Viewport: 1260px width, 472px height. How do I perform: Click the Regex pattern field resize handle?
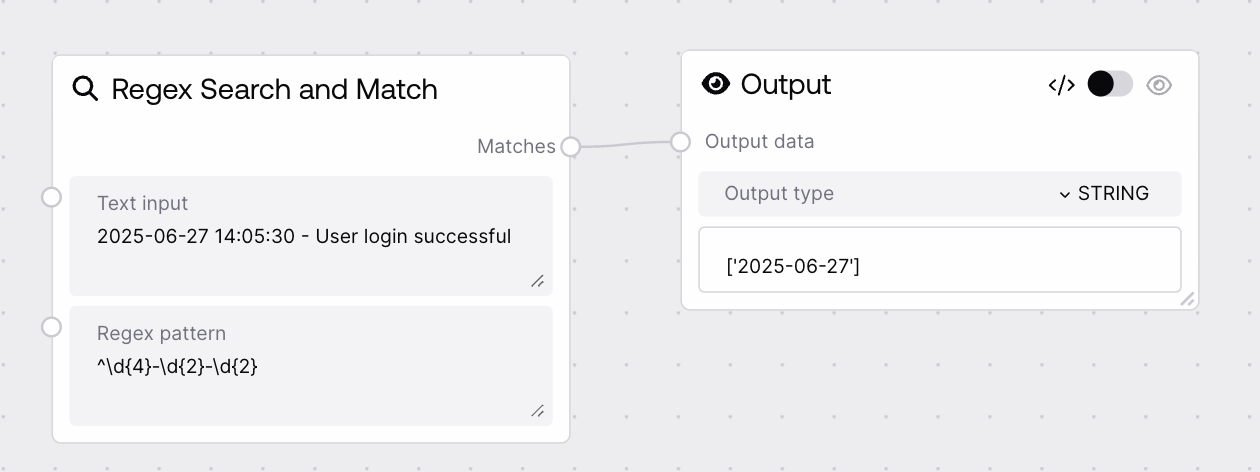(538, 411)
